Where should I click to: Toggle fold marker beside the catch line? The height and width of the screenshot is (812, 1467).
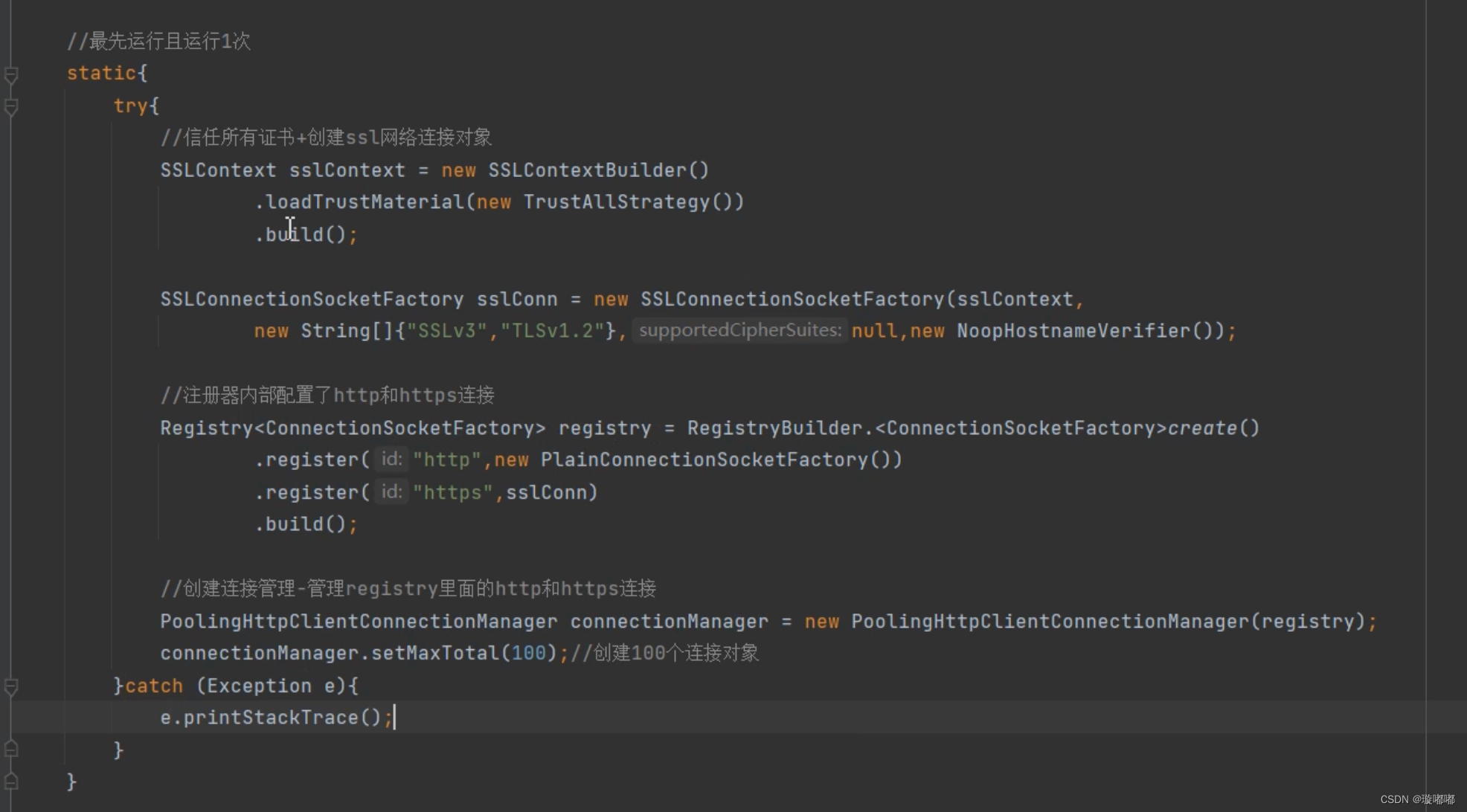11,686
